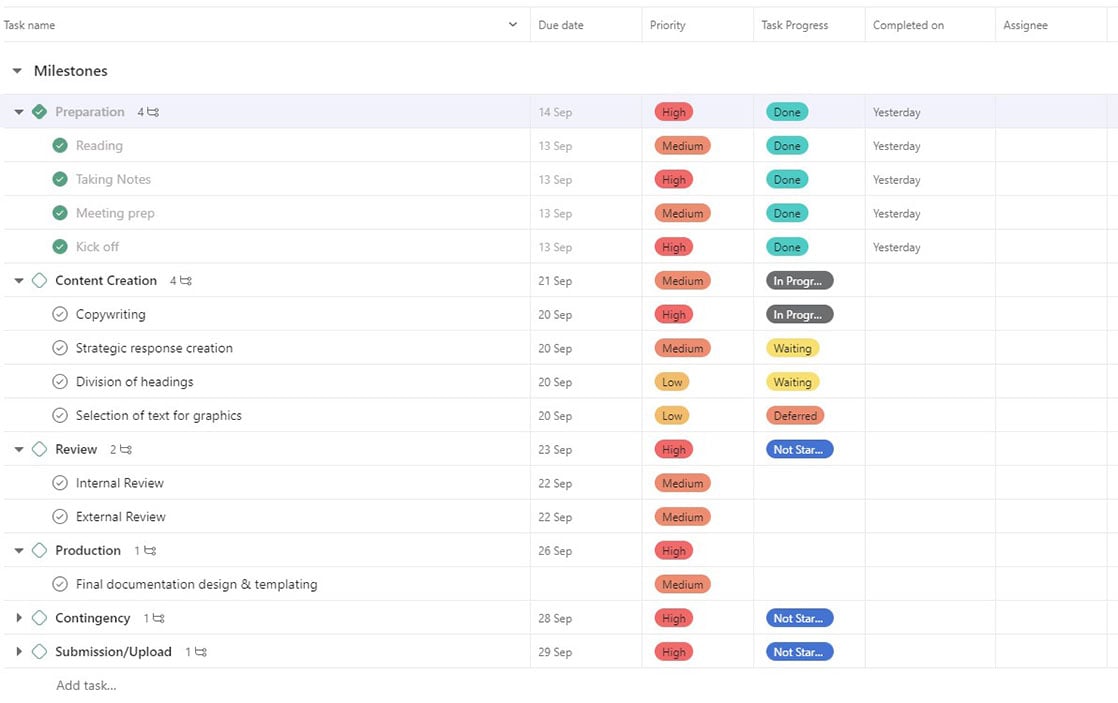Edit 29 Sep due date of Submission/Upload

click(x=555, y=652)
